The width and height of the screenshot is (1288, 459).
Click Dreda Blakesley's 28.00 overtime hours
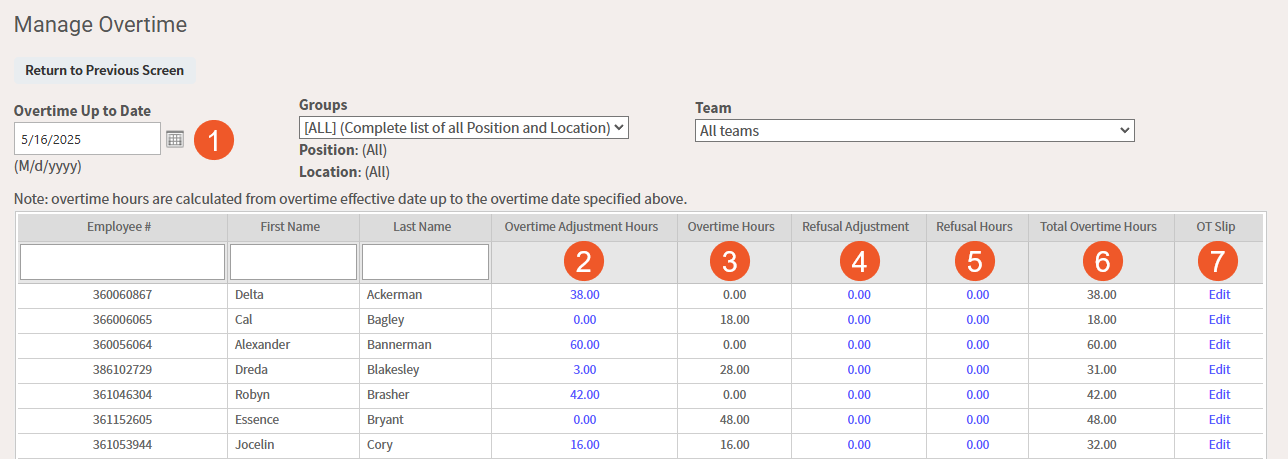point(735,370)
